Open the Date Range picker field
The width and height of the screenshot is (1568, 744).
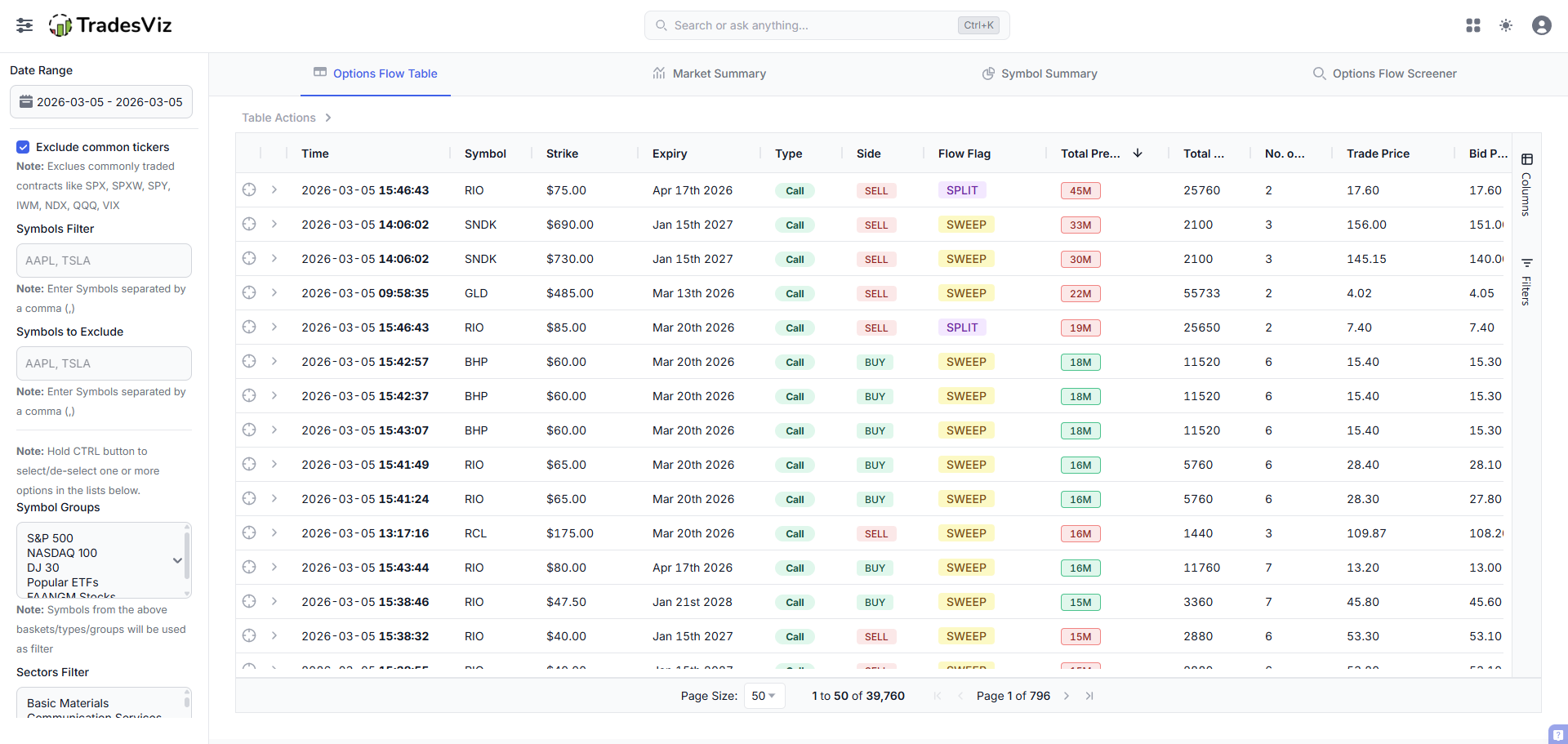(x=101, y=102)
